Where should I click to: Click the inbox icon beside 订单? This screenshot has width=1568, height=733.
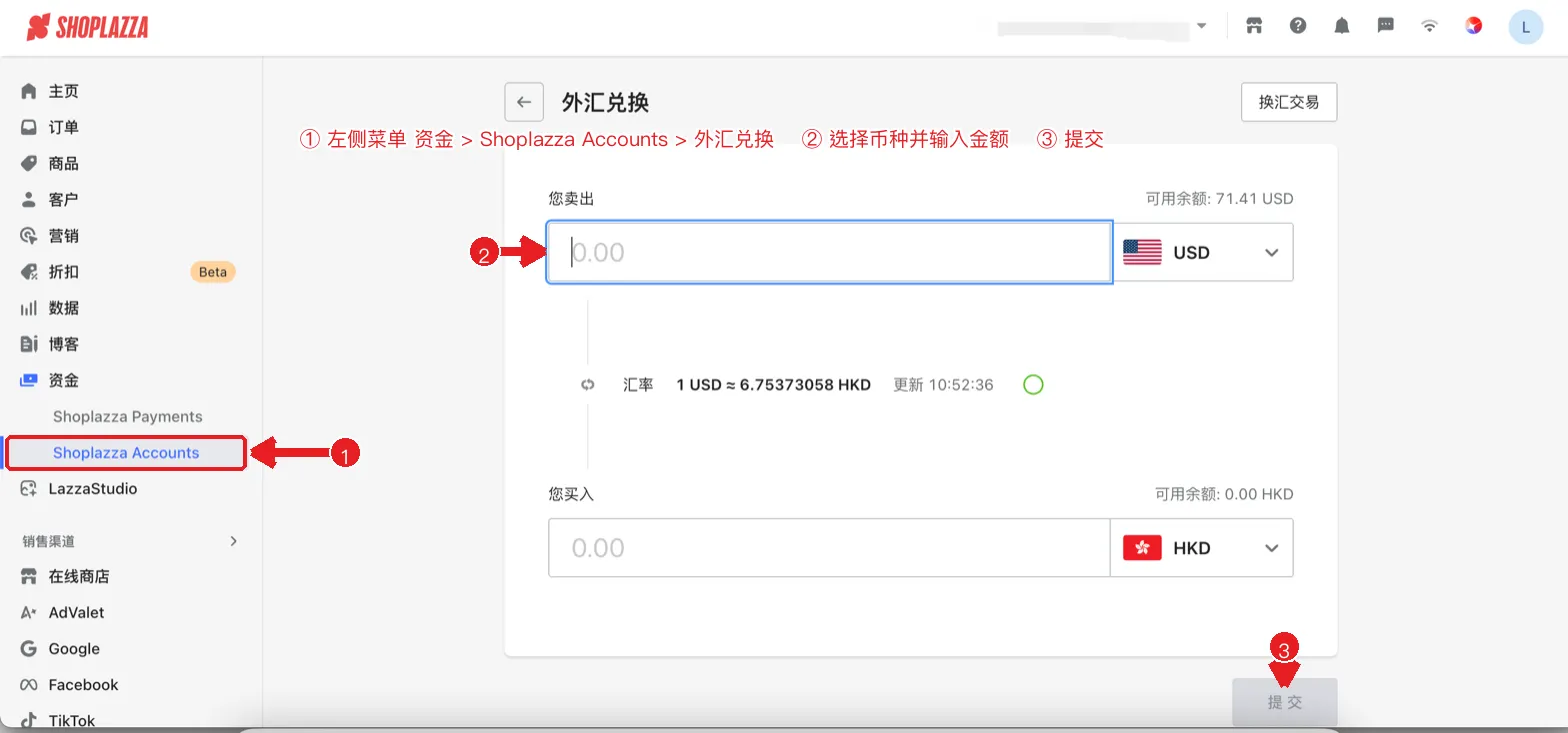click(x=29, y=127)
